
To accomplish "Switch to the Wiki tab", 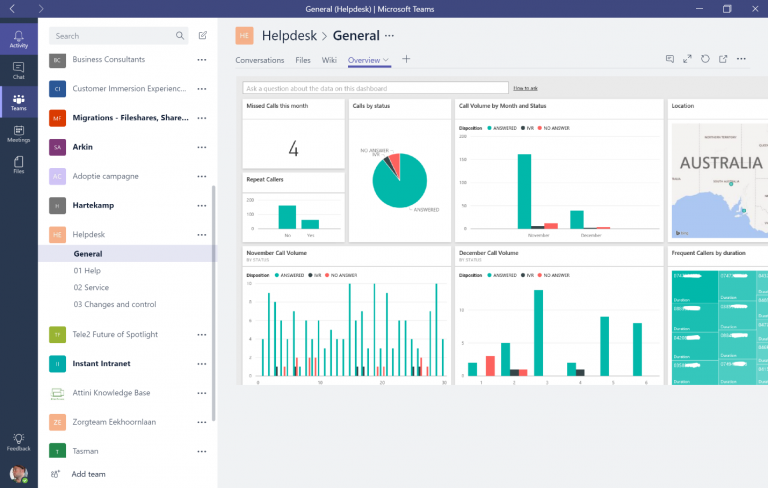I will point(329,60).
